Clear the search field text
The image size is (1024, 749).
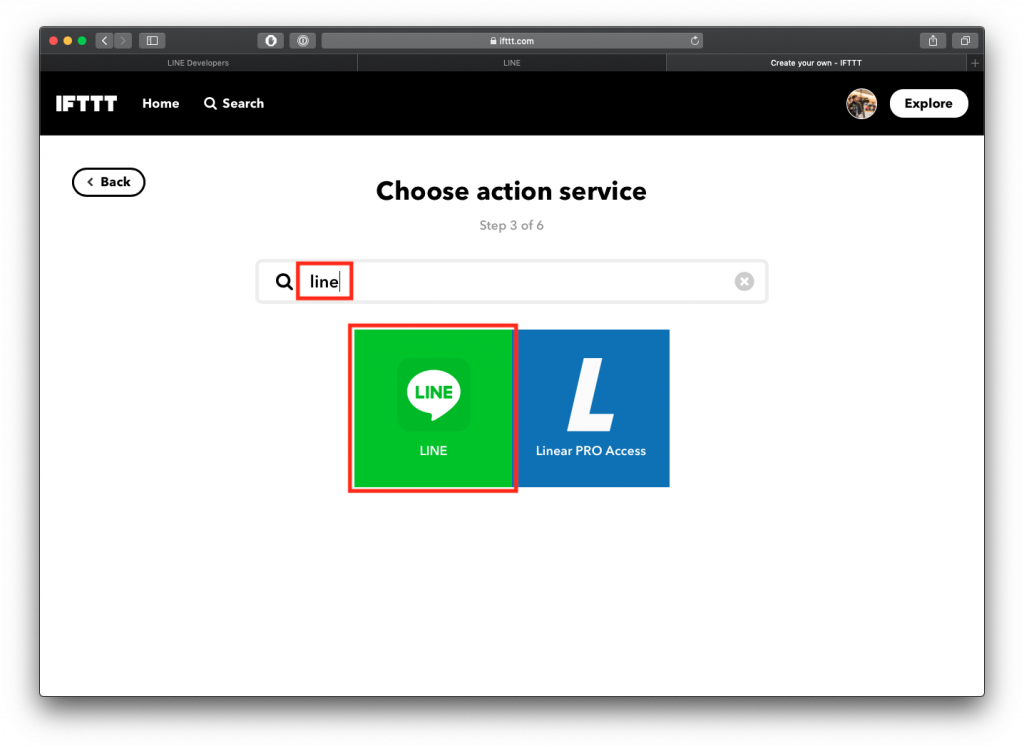pyautogui.click(x=744, y=281)
